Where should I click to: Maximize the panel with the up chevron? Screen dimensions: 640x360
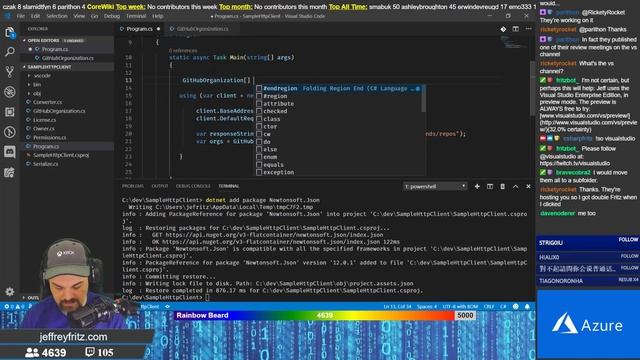point(516,187)
